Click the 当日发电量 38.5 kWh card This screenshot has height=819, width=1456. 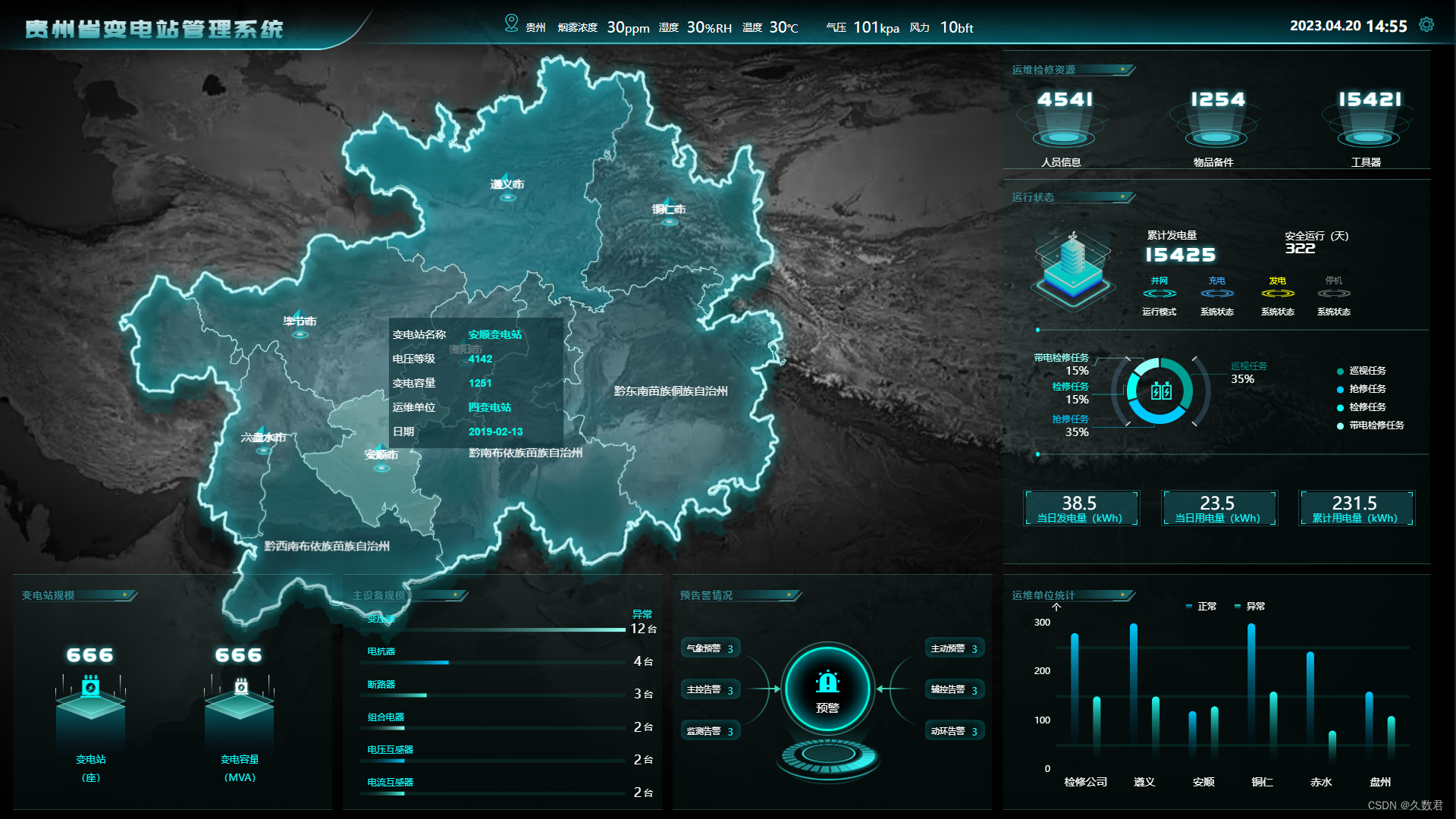point(1080,508)
